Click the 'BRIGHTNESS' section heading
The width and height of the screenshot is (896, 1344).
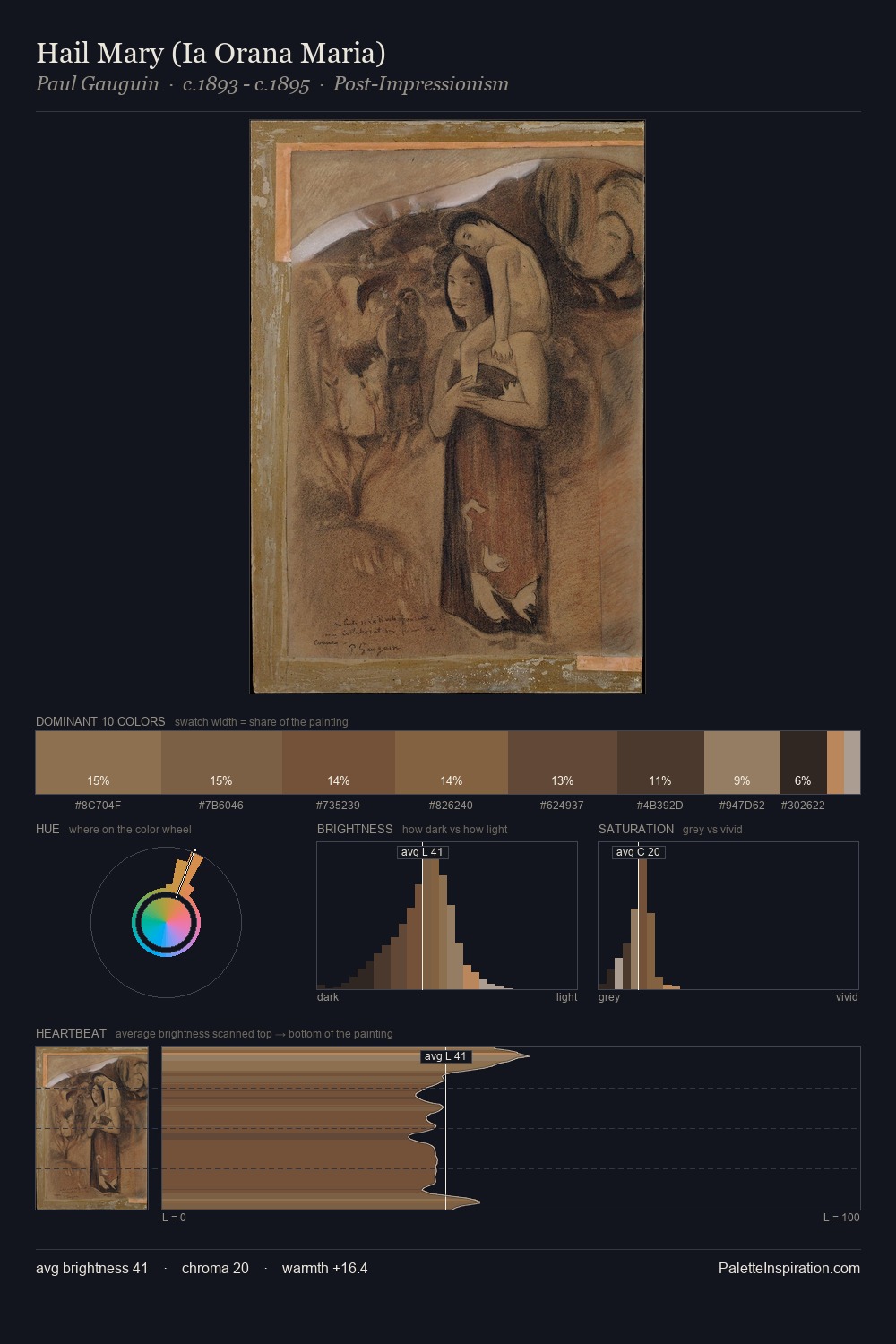pyautogui.click(x=355, y=829)
